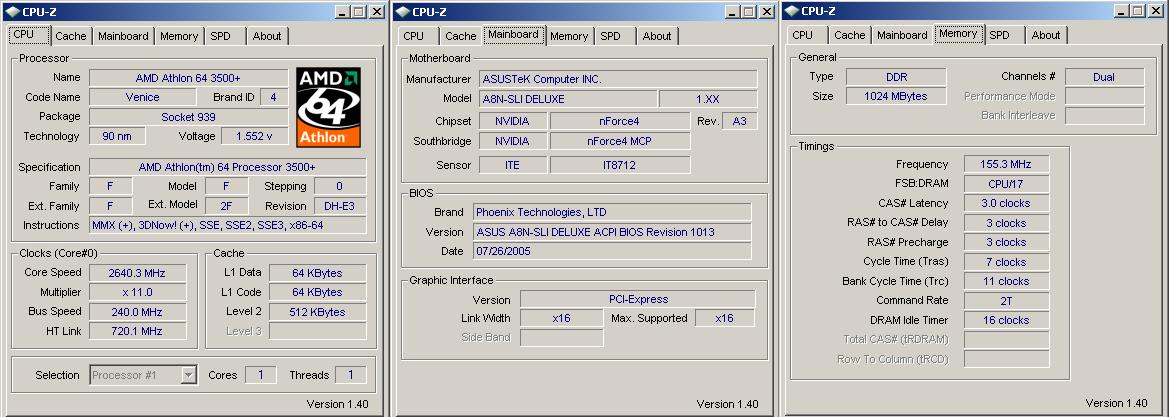The height and width of the screenshot is (417, 1170).
Task: Click the Link Width x16 value
Action: pos(561,318)
